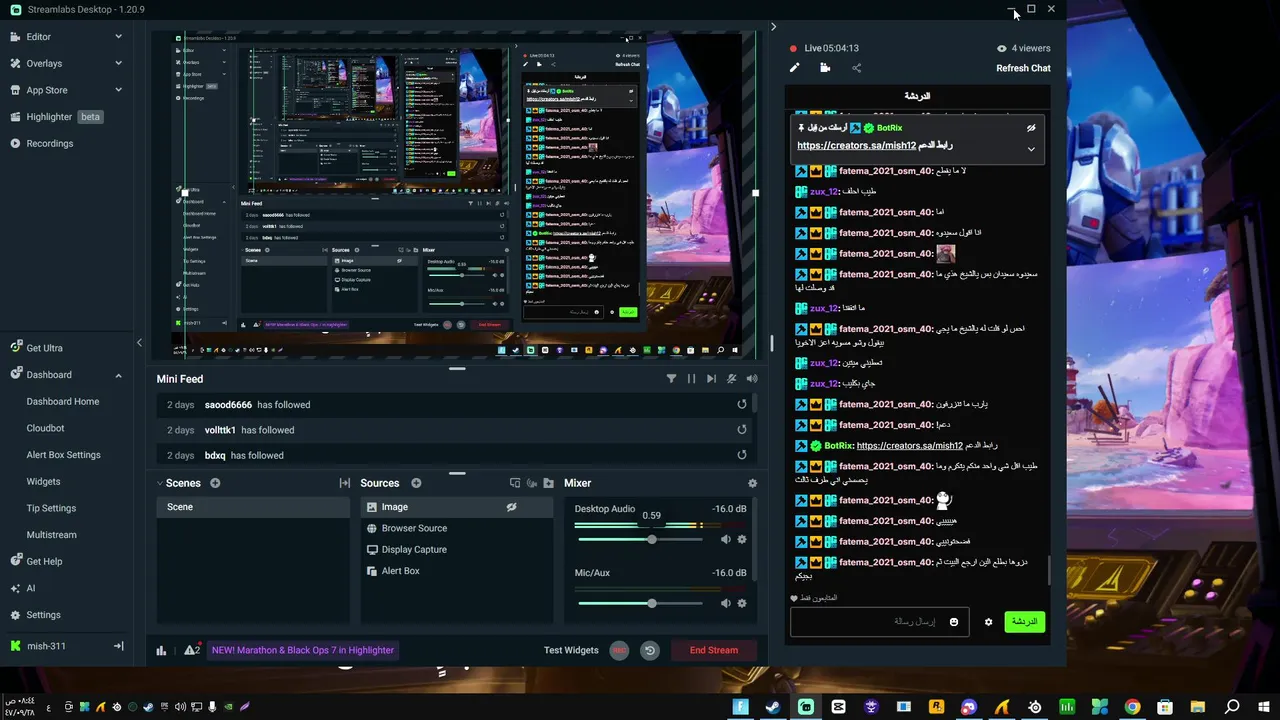Add a new source with the plus icon
Image resolution: width=1280 pixels, height=720 pixels.
pos(416,483)
